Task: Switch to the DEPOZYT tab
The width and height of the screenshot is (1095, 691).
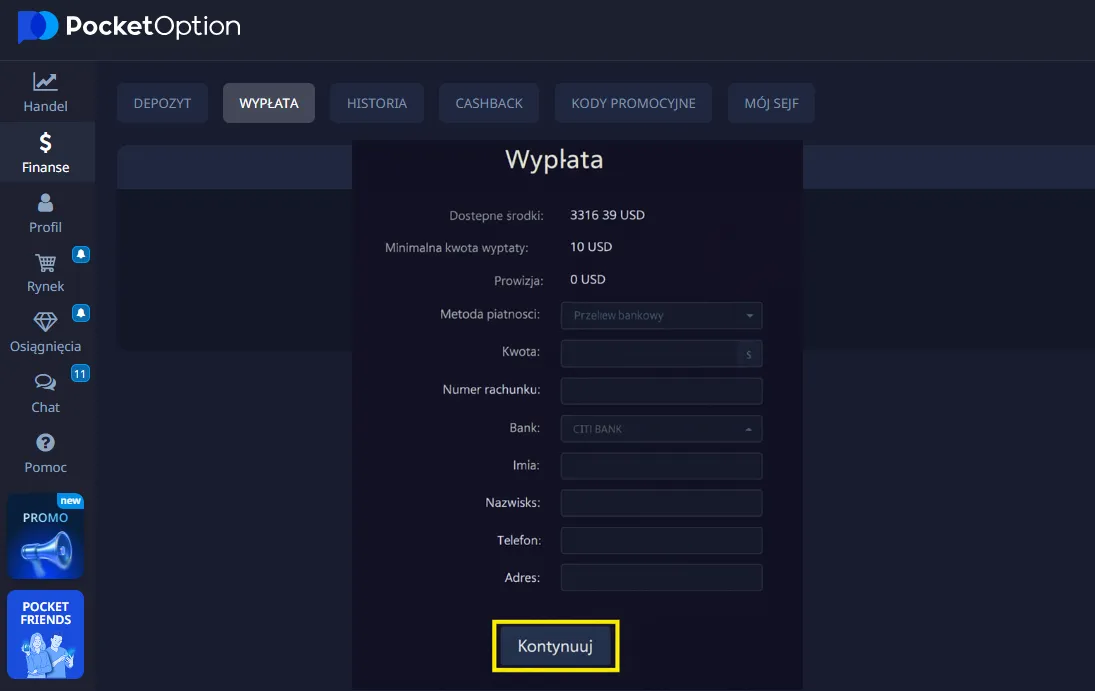Action: coord(162,103)
